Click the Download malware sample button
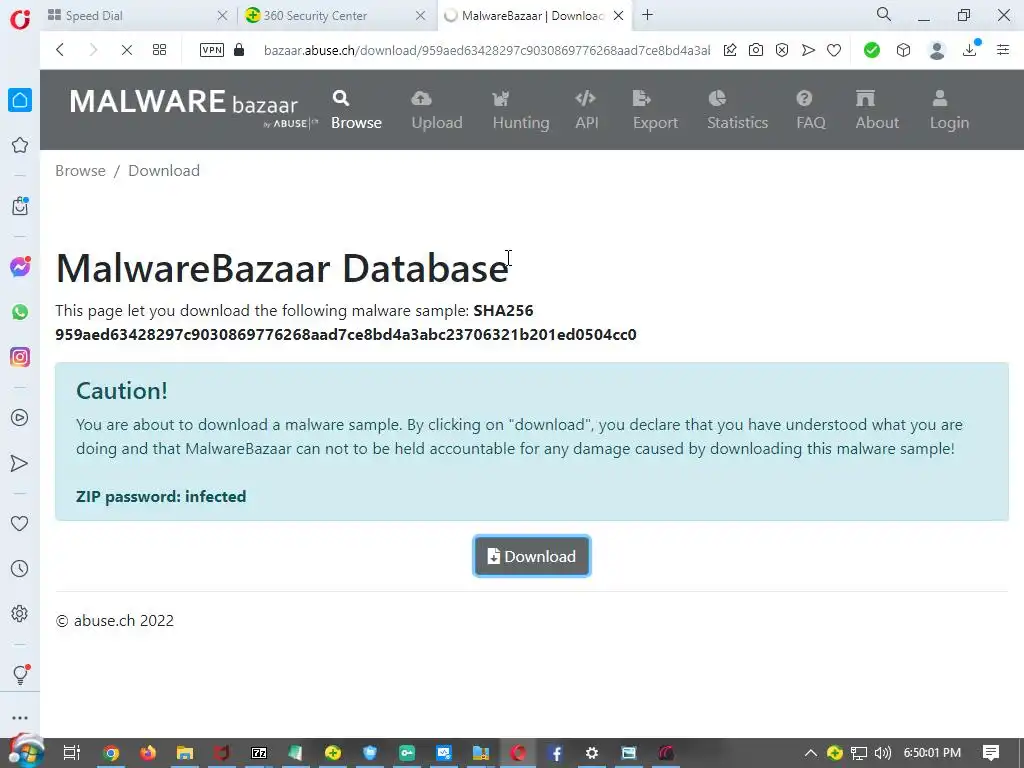1024x768 pixels. [532, 556]
